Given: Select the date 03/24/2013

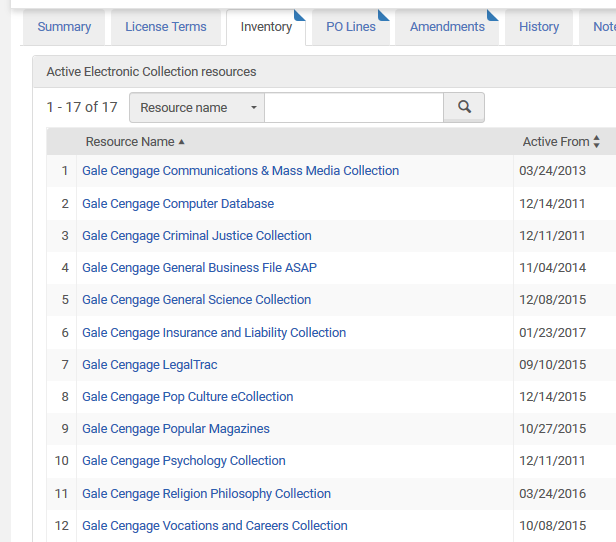Looking at the screenshot, I should [552, 171].
